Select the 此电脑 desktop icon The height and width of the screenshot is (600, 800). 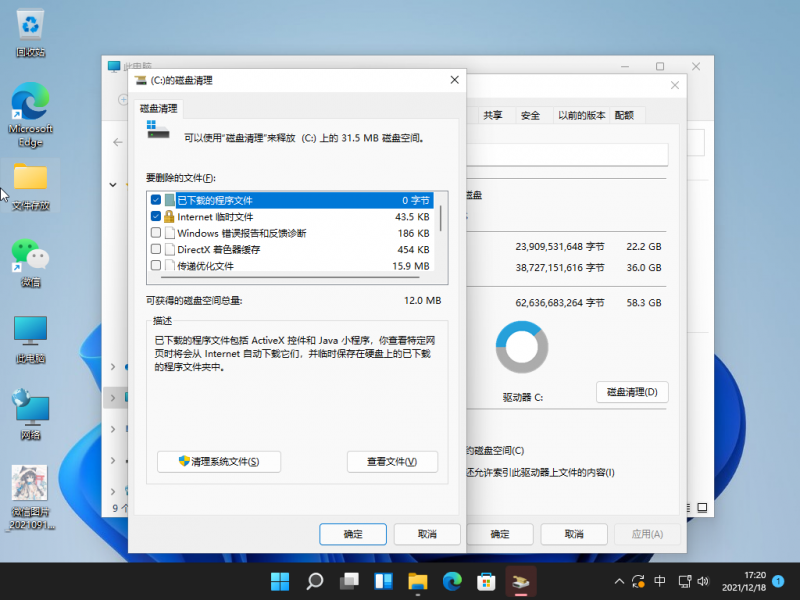tap(30, 333)
